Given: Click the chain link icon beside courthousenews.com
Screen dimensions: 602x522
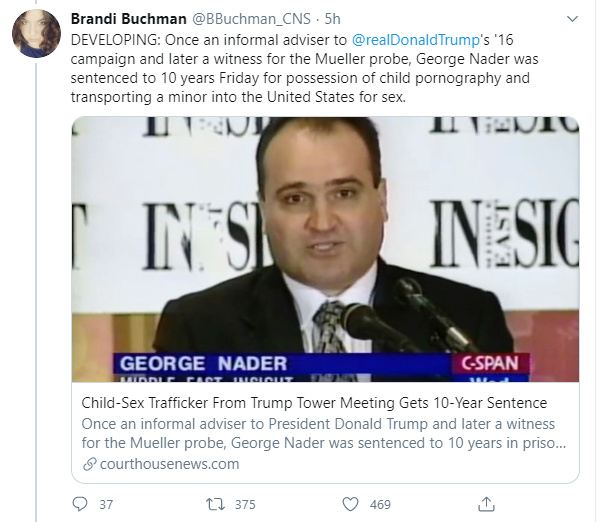Looking at the screenshot, I should 89,464.
